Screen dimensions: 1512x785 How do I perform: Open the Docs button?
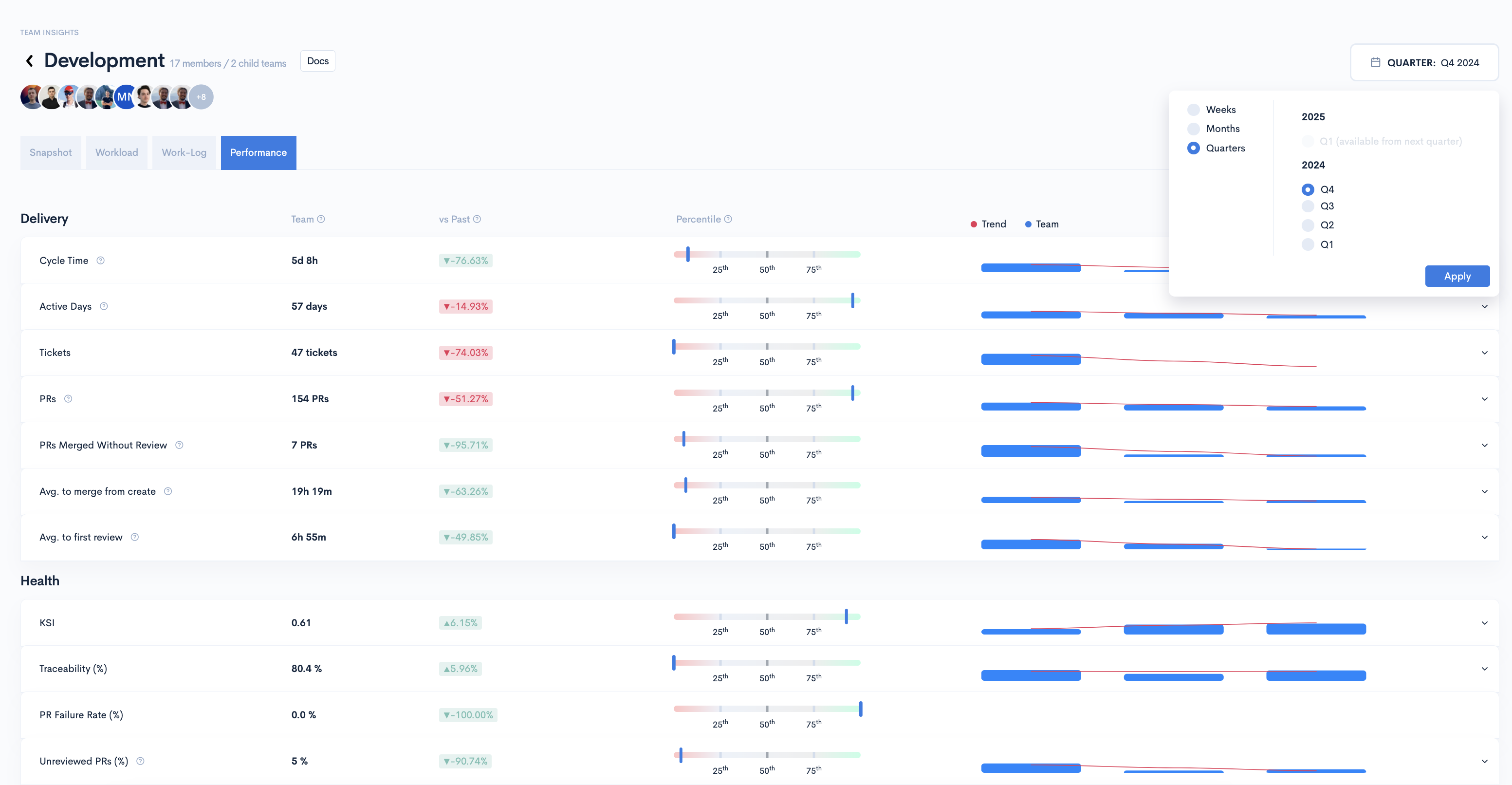pyautogui.click(x=317, y=61)
